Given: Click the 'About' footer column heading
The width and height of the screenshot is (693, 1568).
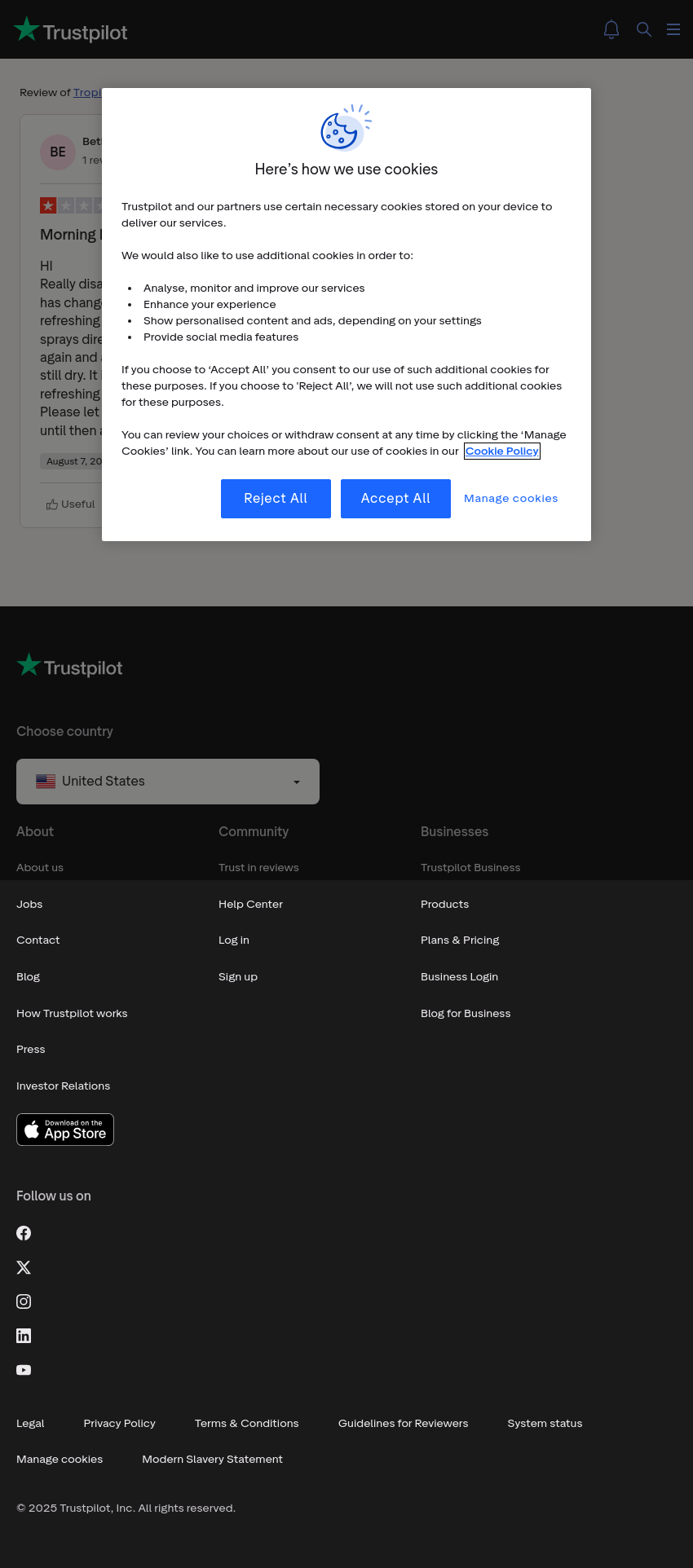Looking at the screenshot, I should (35, 832).
